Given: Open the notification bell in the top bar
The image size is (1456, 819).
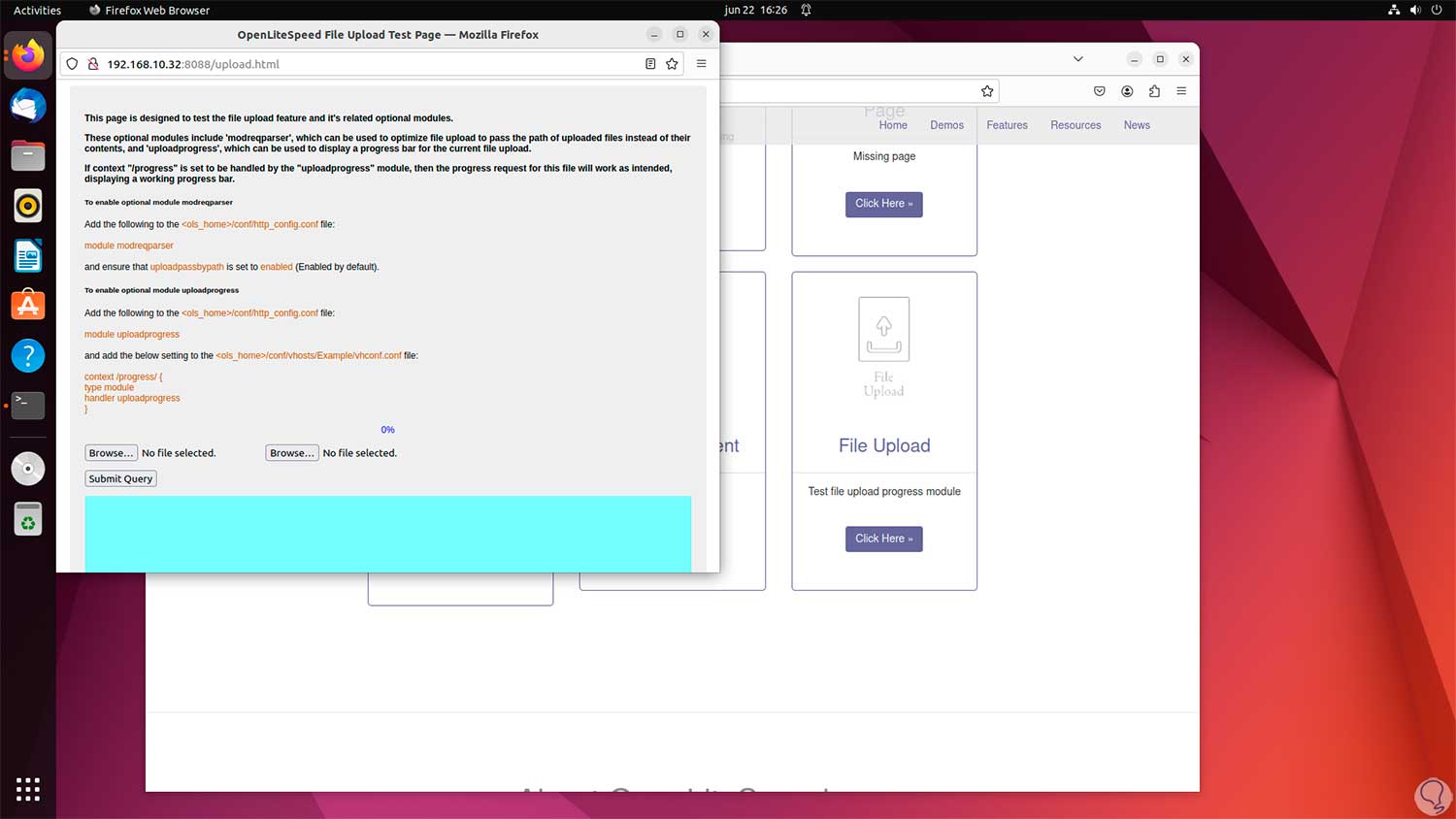Looking at the screenshot, I should [806, 10].
